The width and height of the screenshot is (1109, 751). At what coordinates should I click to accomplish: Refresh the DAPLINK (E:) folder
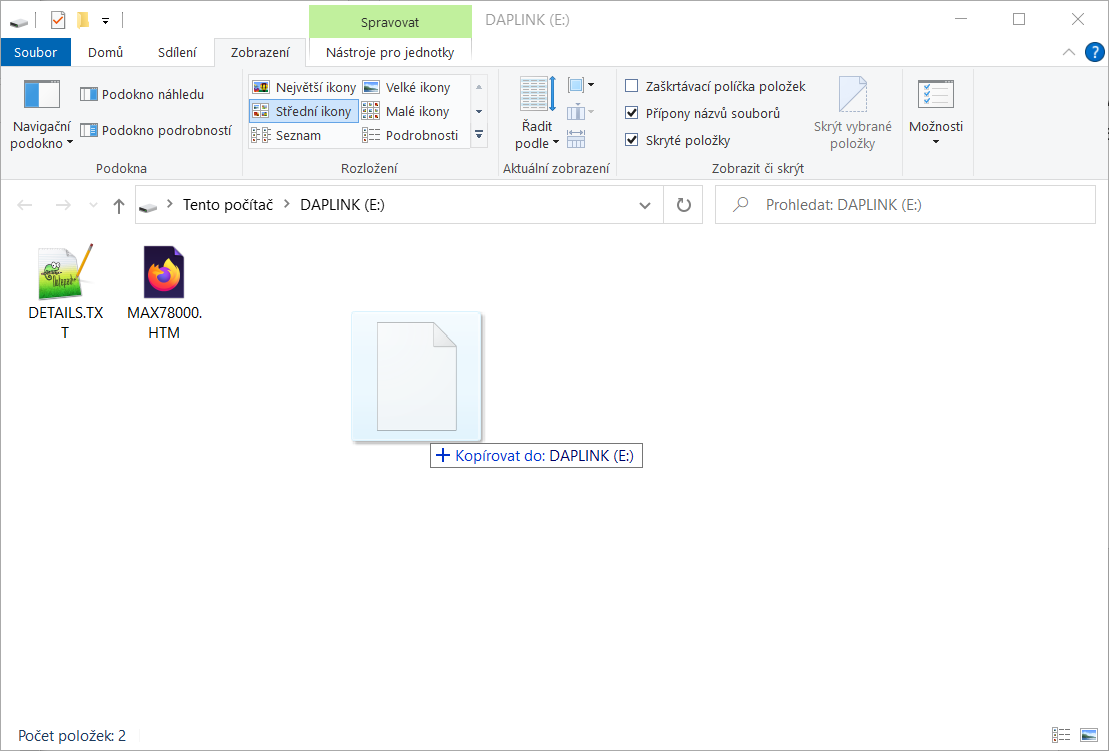(683, 205)
